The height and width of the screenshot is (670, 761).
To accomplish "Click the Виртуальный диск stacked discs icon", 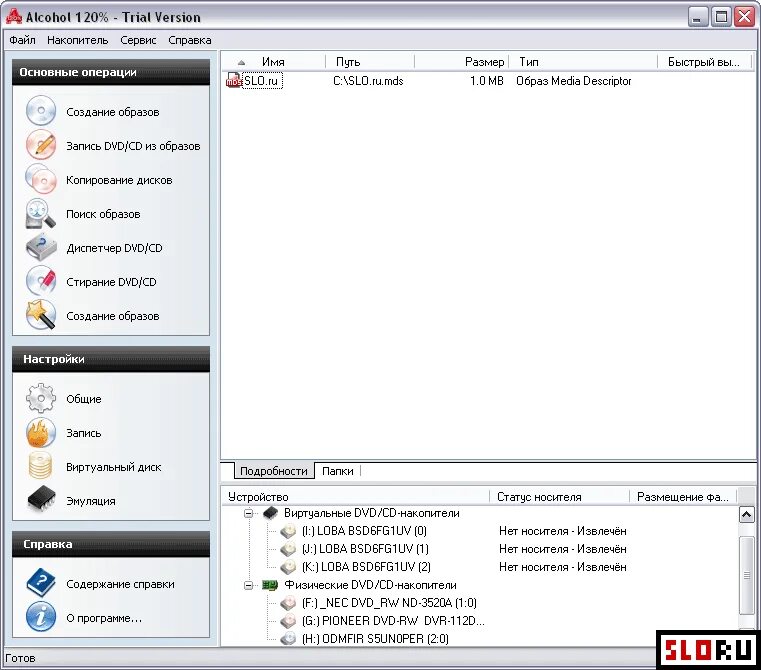I will click(41, 466).
